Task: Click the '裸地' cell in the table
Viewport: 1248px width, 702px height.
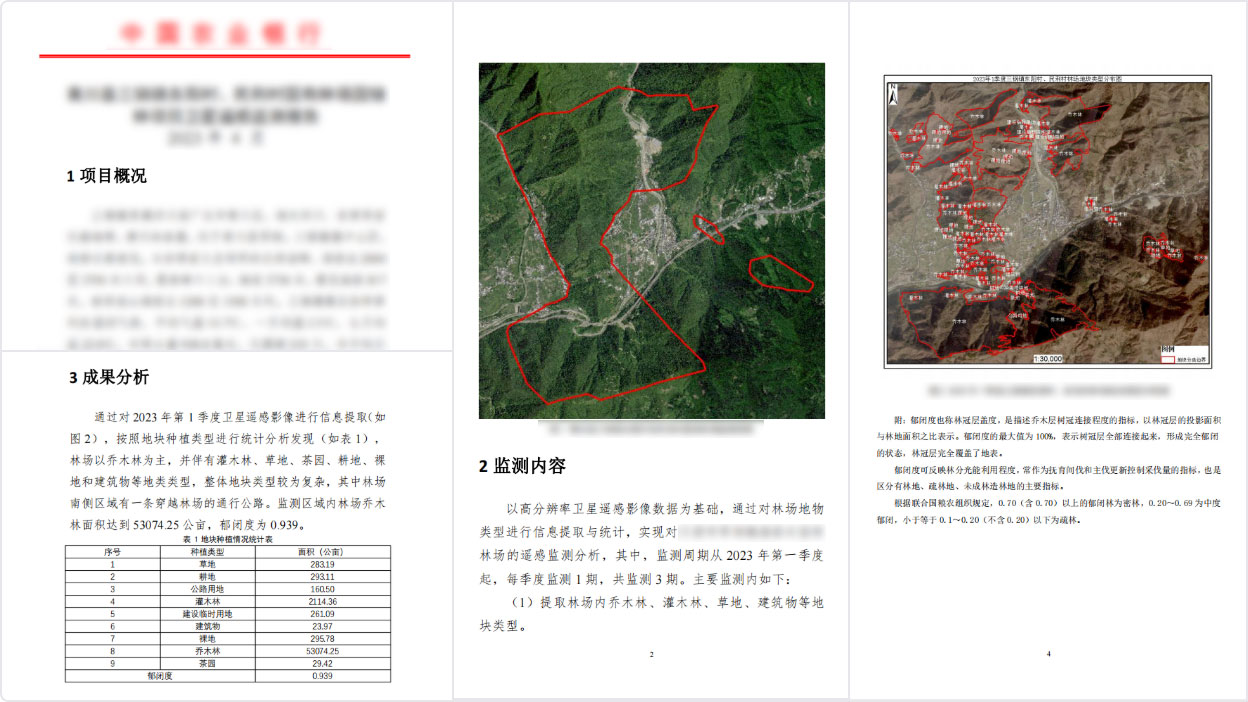Action: [x=208, y=638]
